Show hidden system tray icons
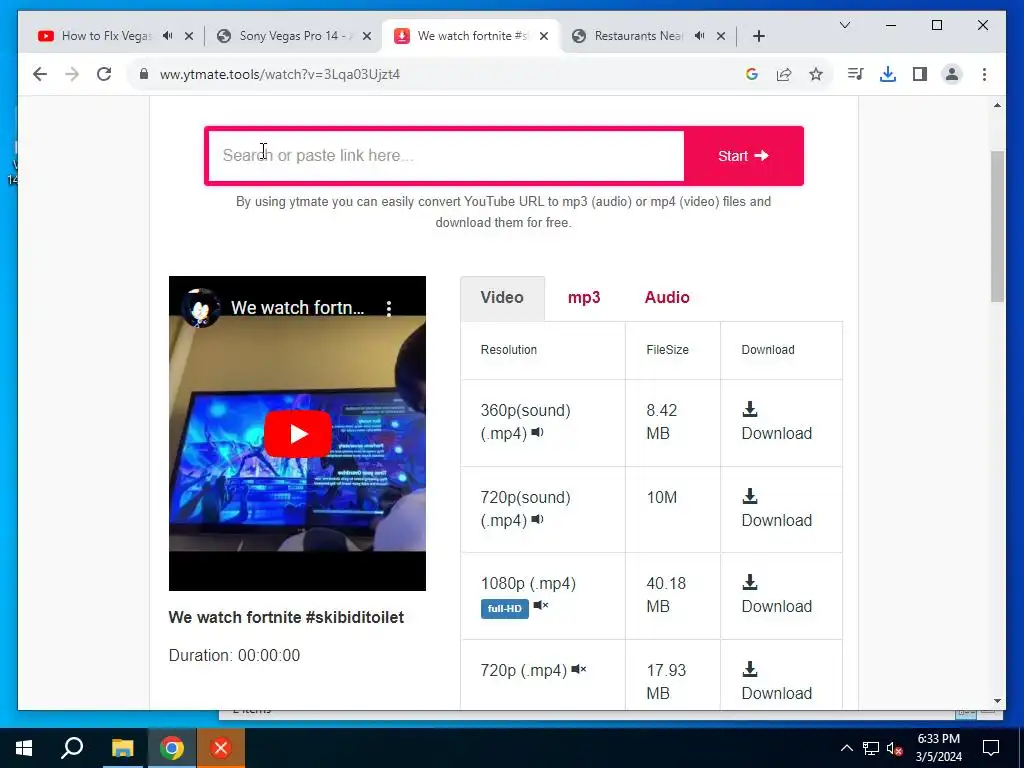 point(846,748)
